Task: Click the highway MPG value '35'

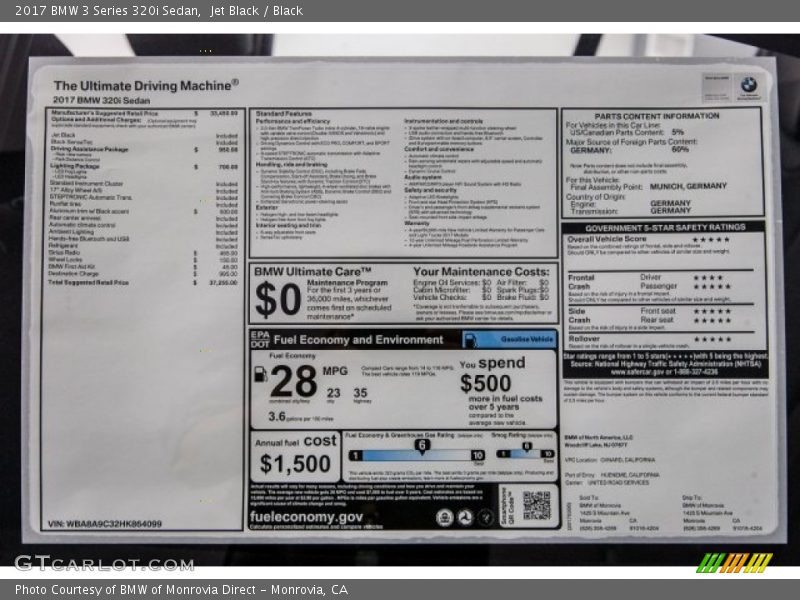Action: [360, 393]
